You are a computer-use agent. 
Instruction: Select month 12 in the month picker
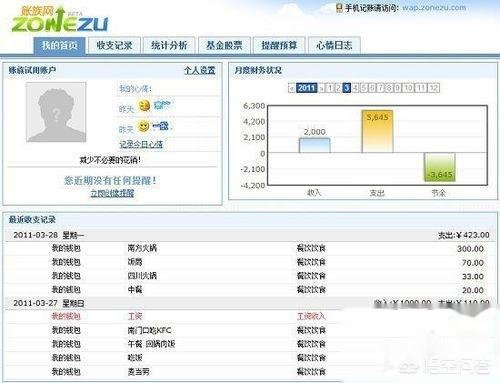tap(433, 88)
